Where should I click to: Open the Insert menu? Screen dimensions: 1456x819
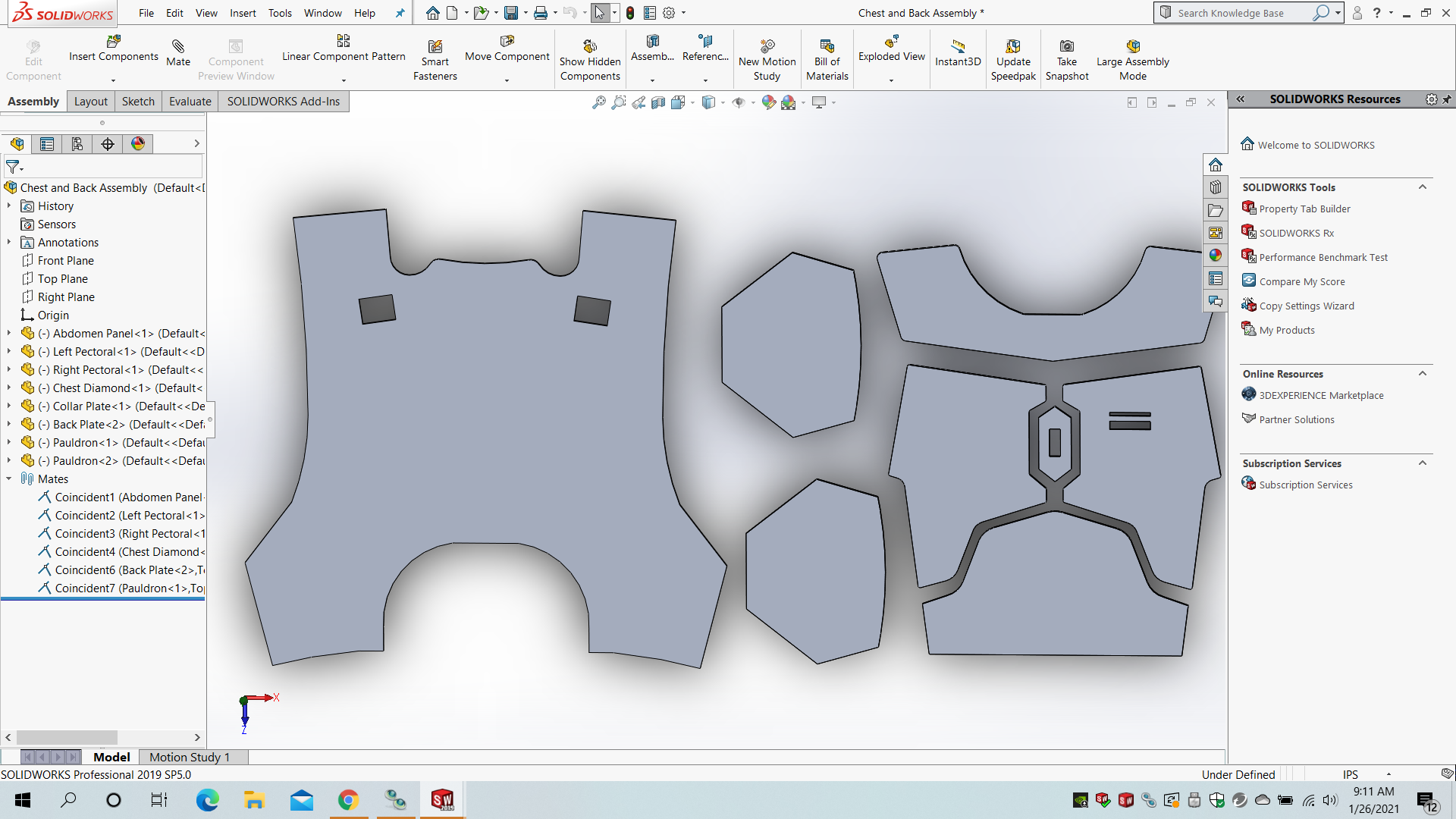[x=243, y=13]
